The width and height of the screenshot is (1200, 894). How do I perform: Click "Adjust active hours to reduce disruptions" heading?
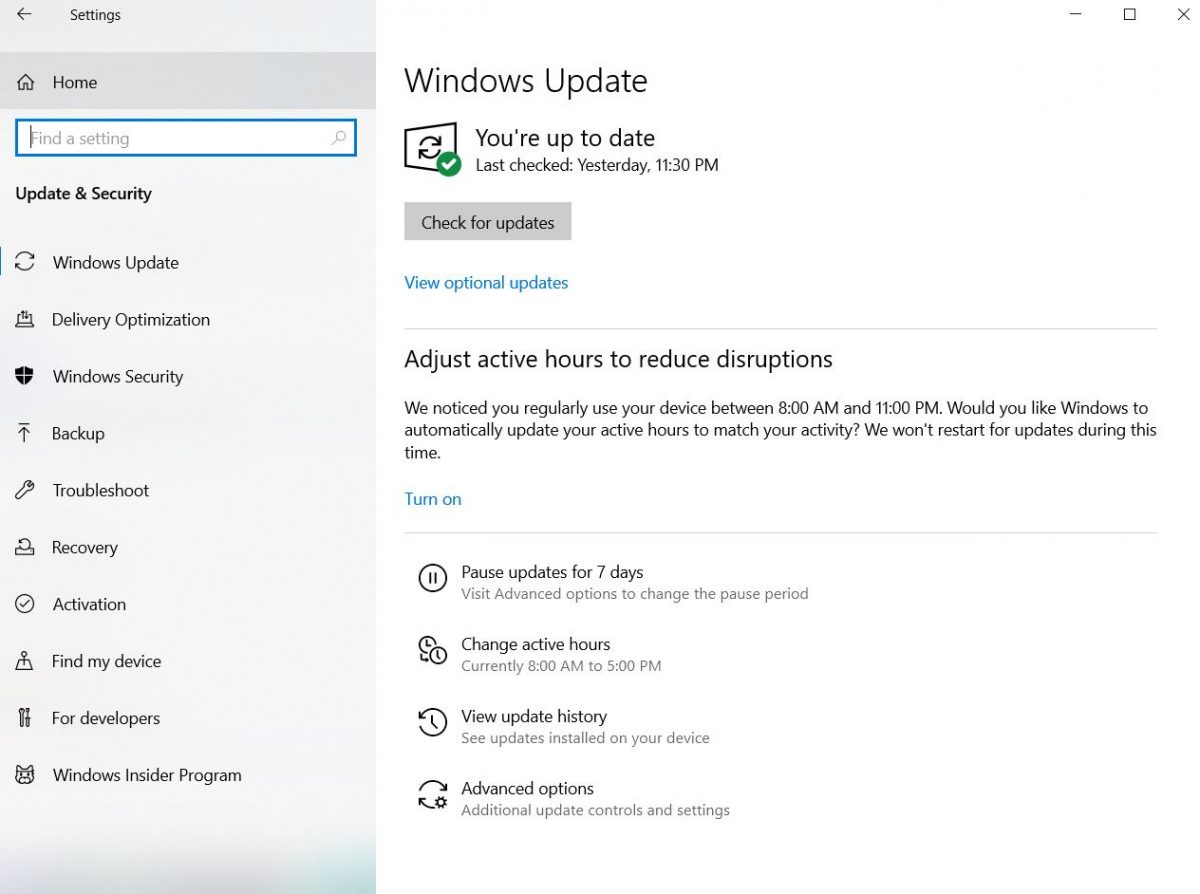tap(618, 359)
